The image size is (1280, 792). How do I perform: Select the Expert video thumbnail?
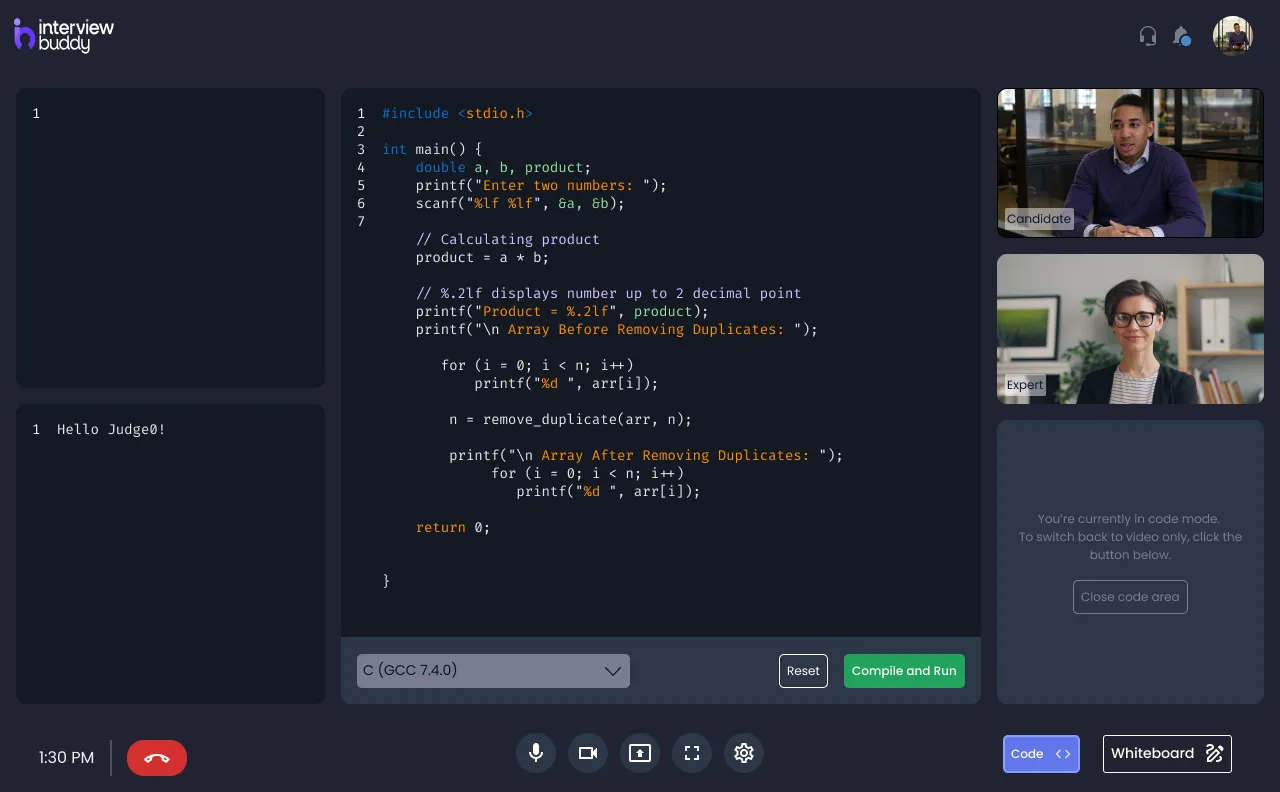pyautogui.click(x=1130, y=328)
